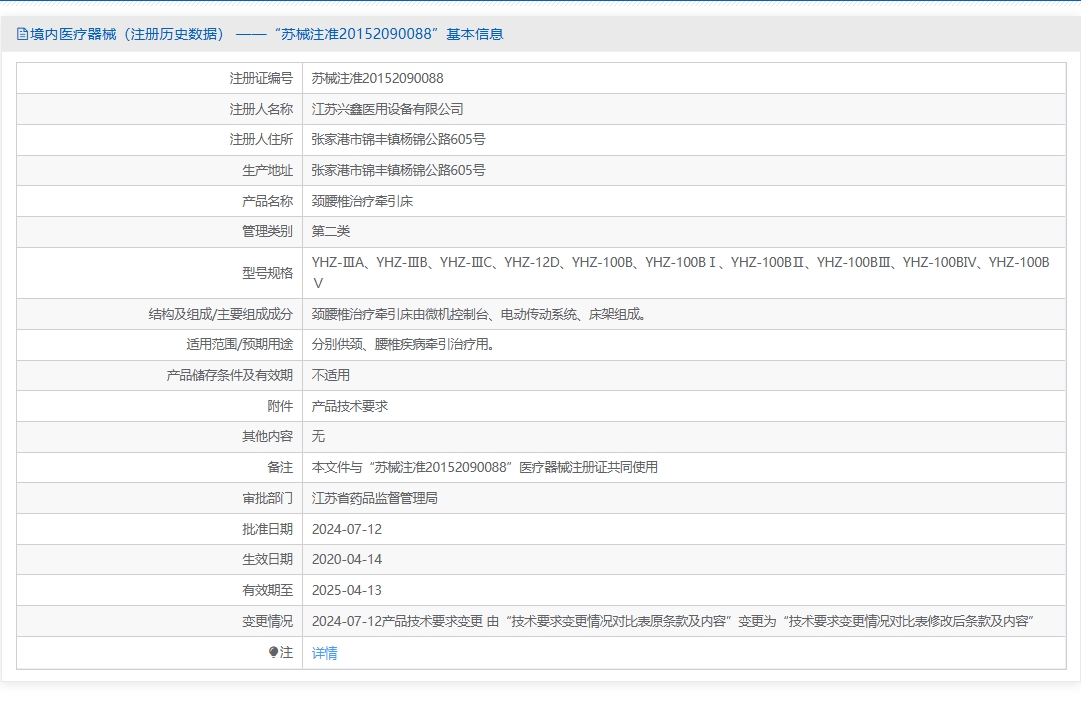This screenshot has height=703, width=1081.
Task: Click the effective date 2020-04-14
Action: coord(347,559)
